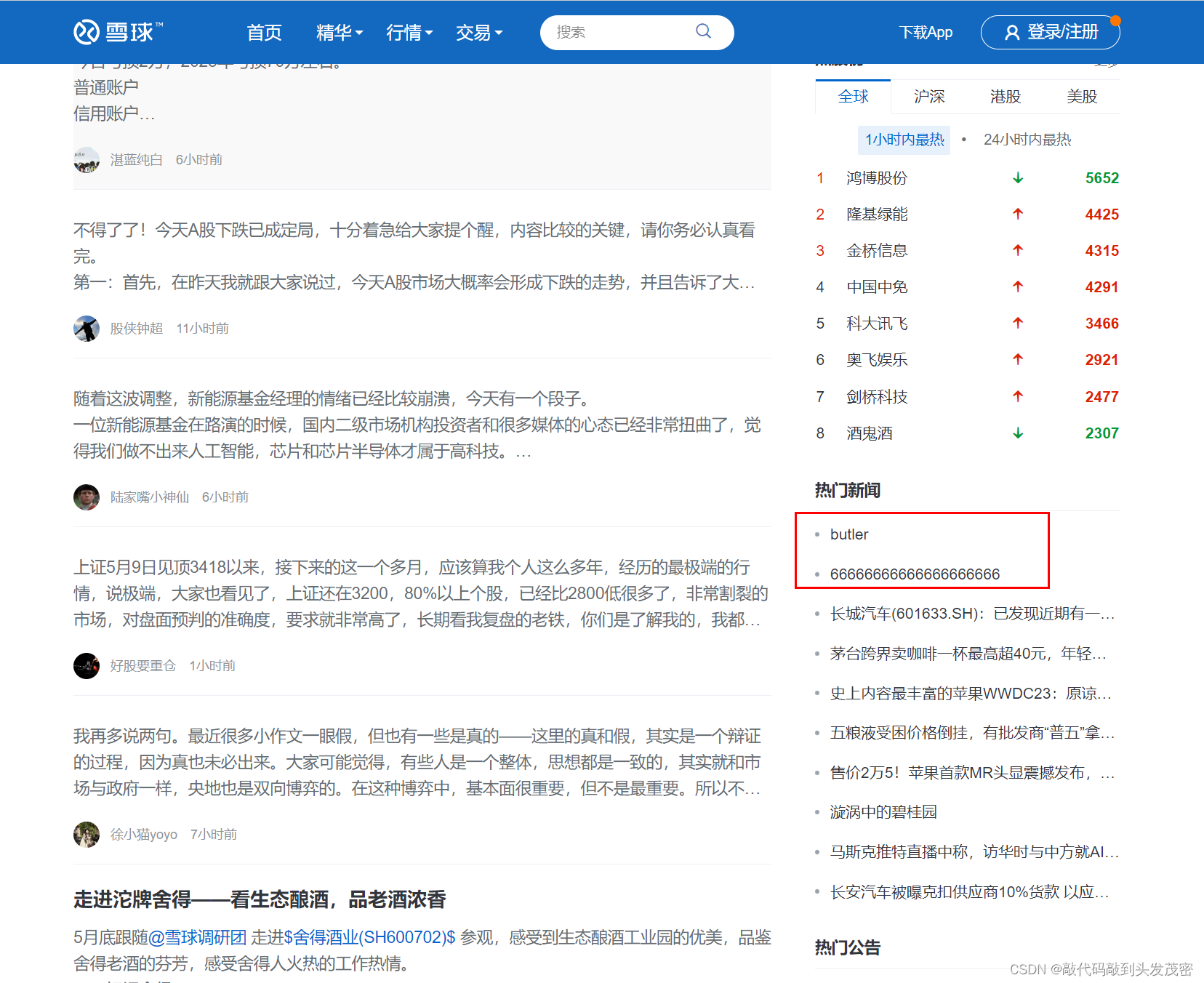This screenshot has width=1204, height=983.
Task: Open news about 长城汽车(601633.SH)
Action: click(x=972, y=614)
